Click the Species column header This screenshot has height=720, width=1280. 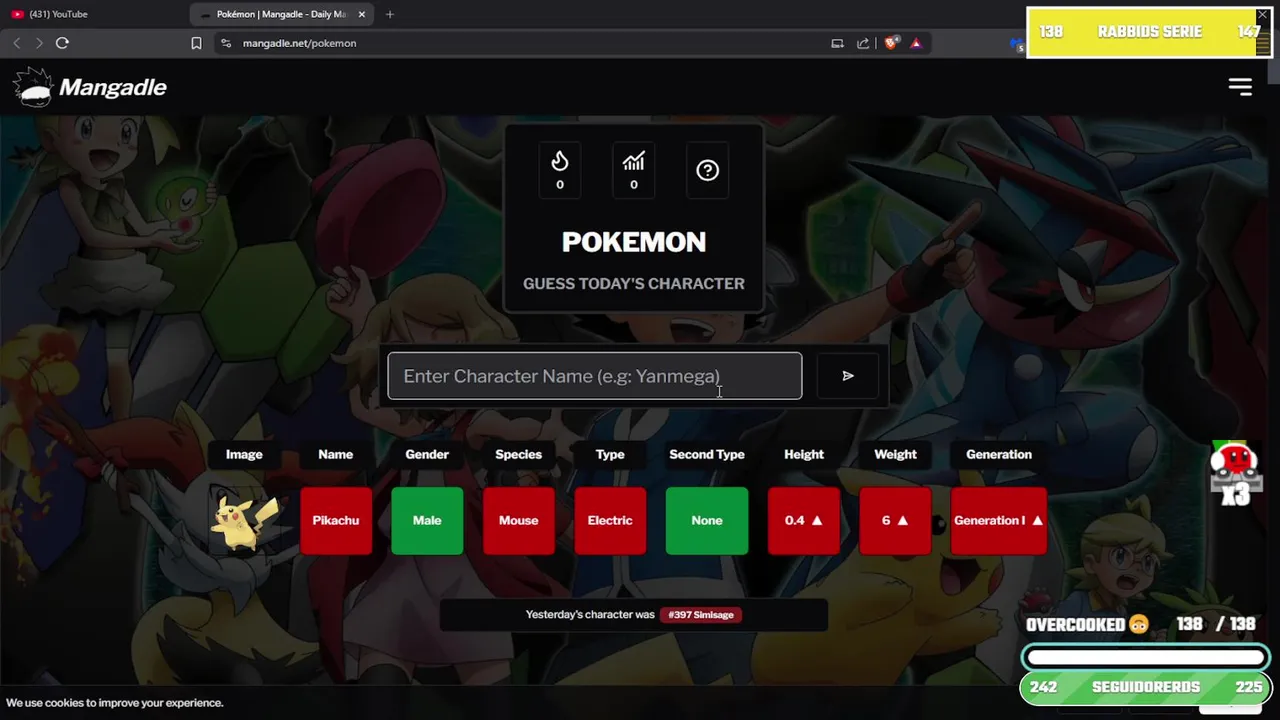pyautogui.click(x=518, y=454)
